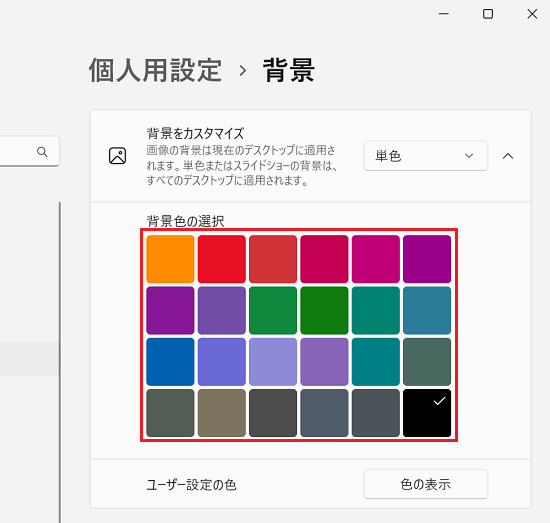The width and height of the screenshot is (550, 523).
Task: Pick the medium green swatch
Action: (273, 310)
